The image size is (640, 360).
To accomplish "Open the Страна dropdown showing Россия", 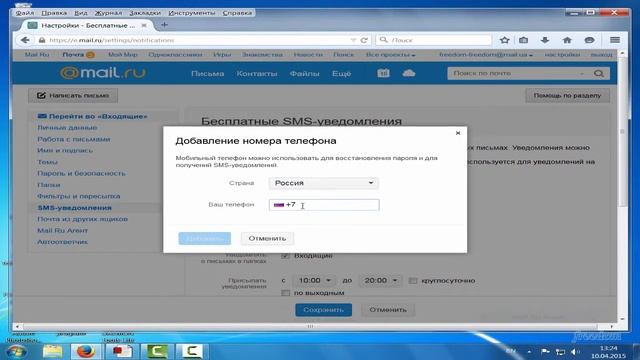I will pyautogui.click(x=324, y=183).
